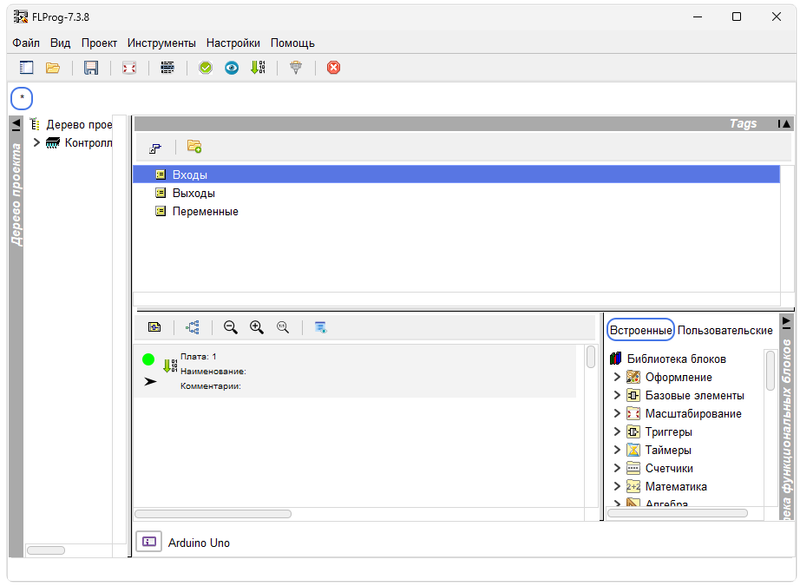The width and height of the screenshot is (800, 586).
Task: Expand the Таймеры library node
Action: [617, 450]
